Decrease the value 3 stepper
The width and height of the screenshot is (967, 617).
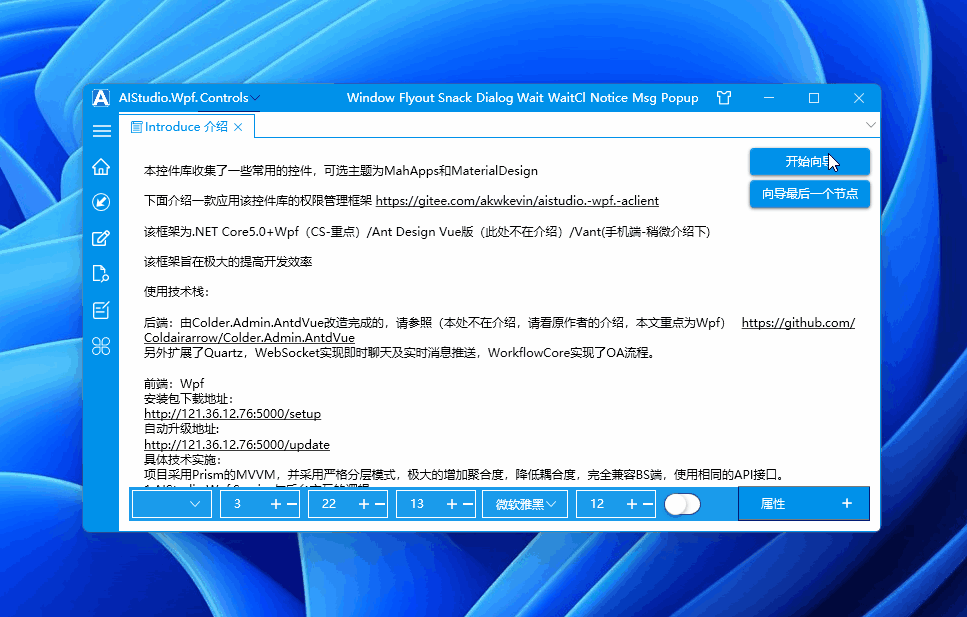click(292, 504)
